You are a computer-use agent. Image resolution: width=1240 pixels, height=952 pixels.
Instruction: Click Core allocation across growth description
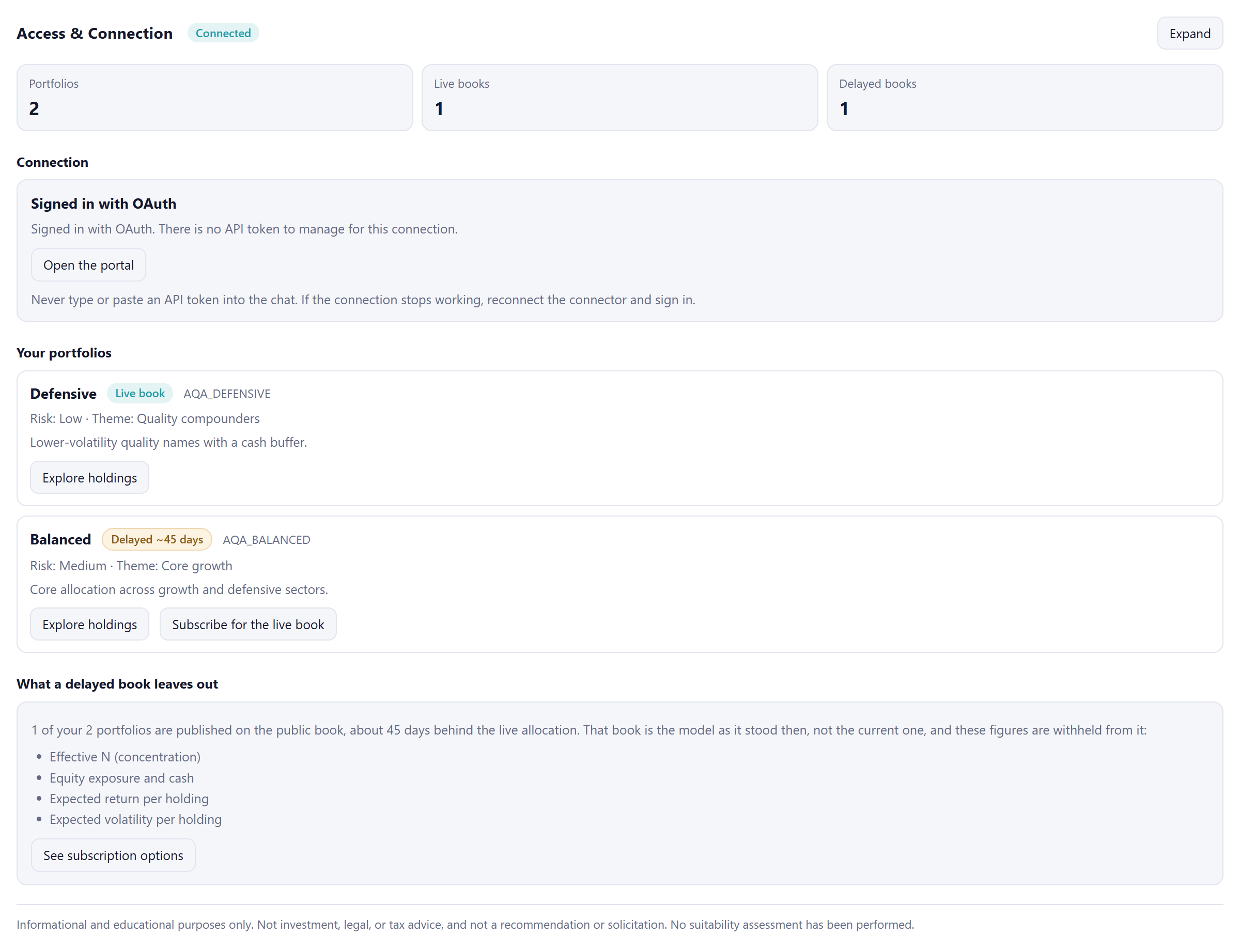coord(179,589)
